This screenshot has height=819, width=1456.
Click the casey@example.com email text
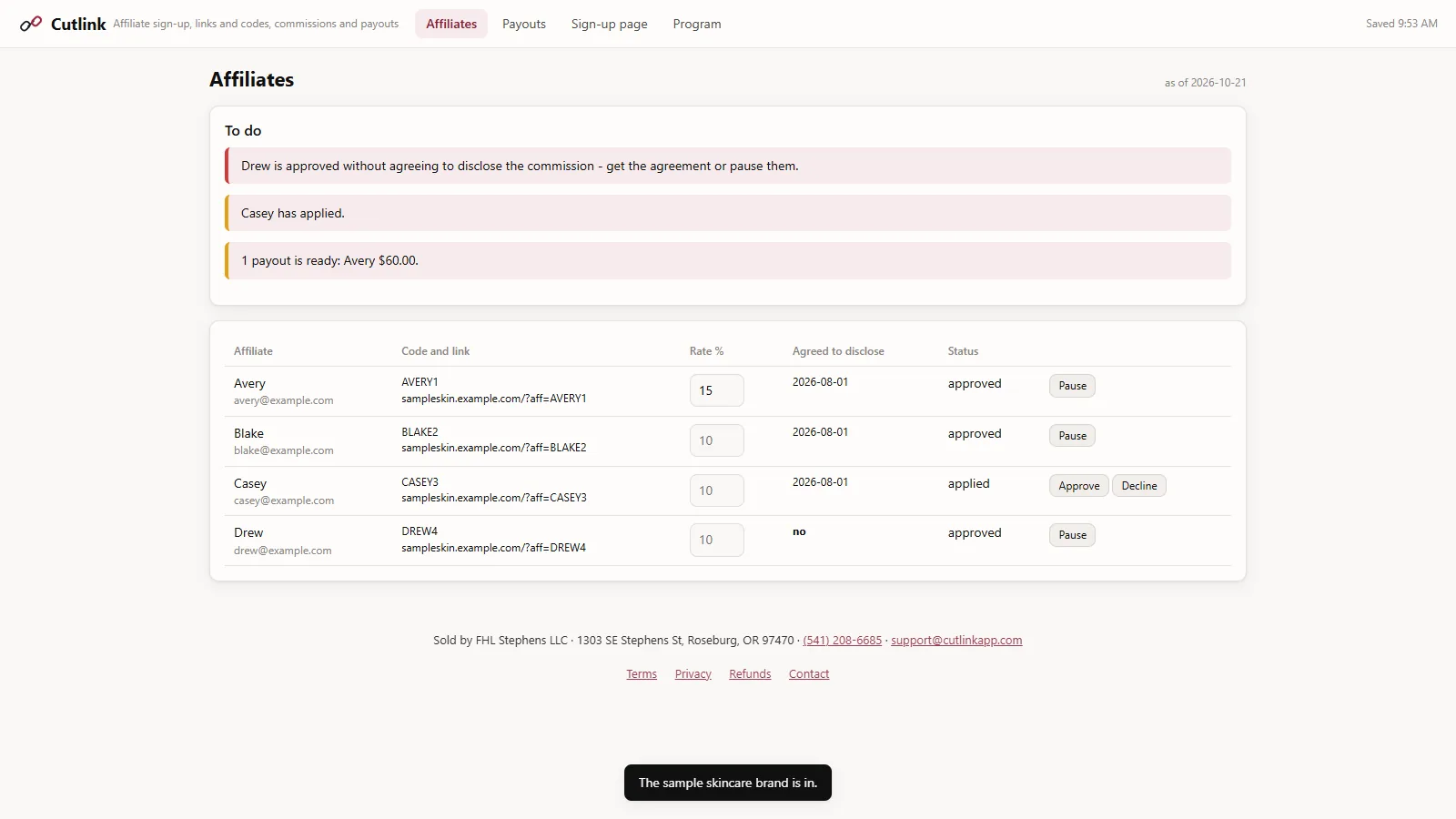284,500
